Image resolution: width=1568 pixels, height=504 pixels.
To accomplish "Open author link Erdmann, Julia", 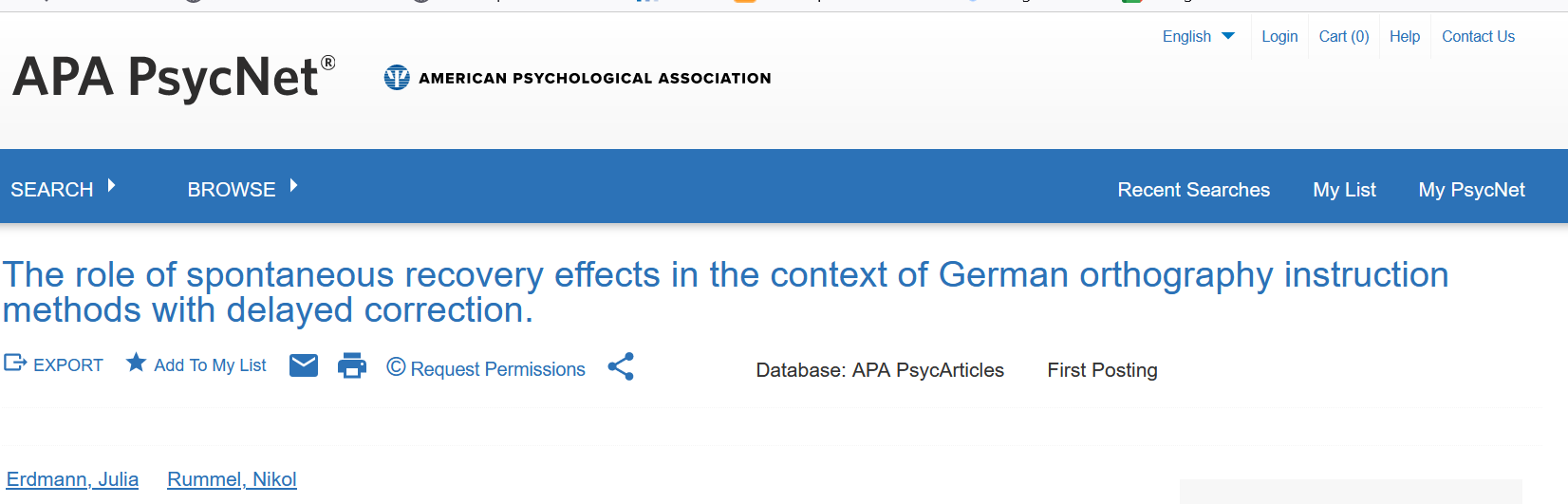I will tap(72, 479).
